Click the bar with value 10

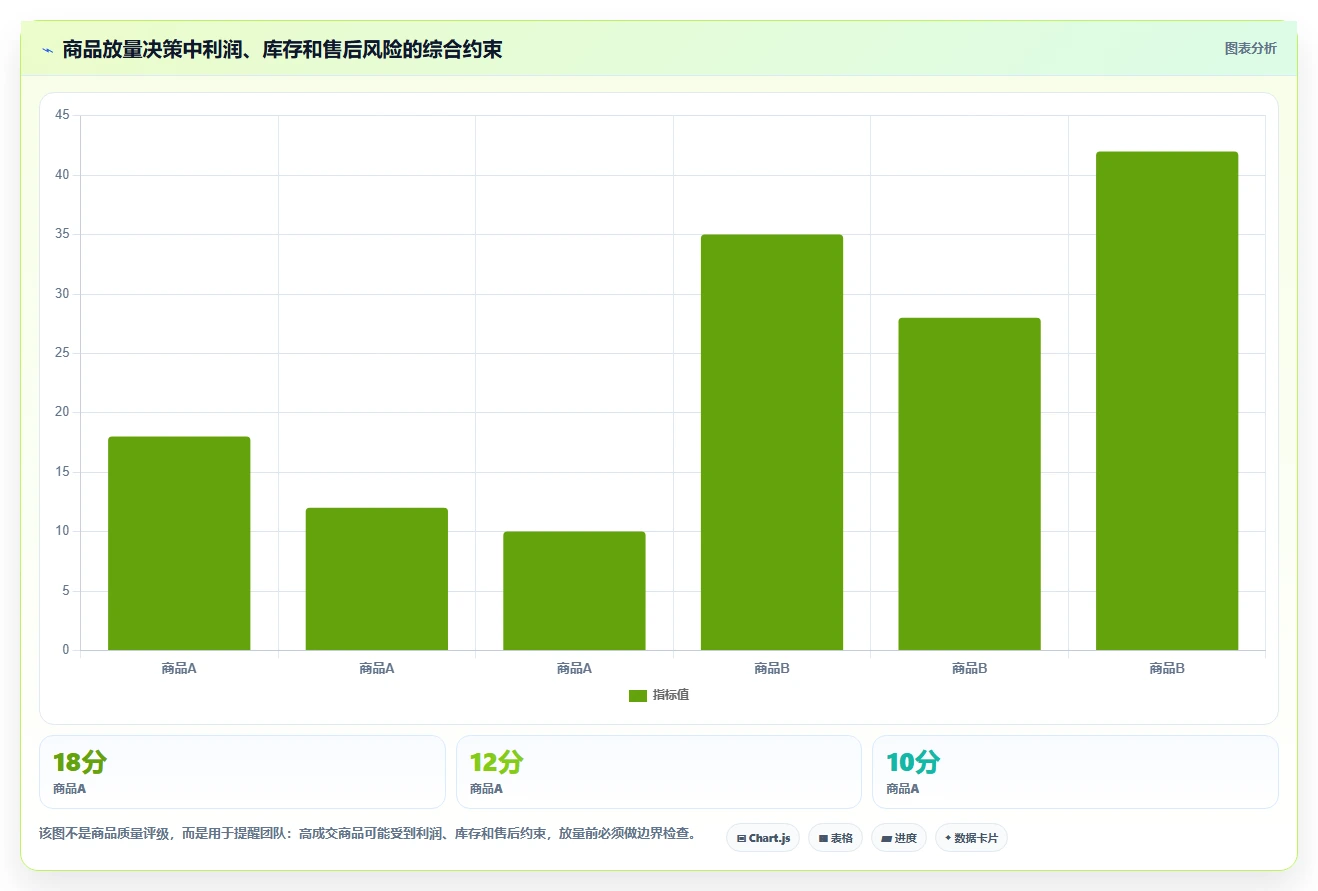tap(574, 591)
